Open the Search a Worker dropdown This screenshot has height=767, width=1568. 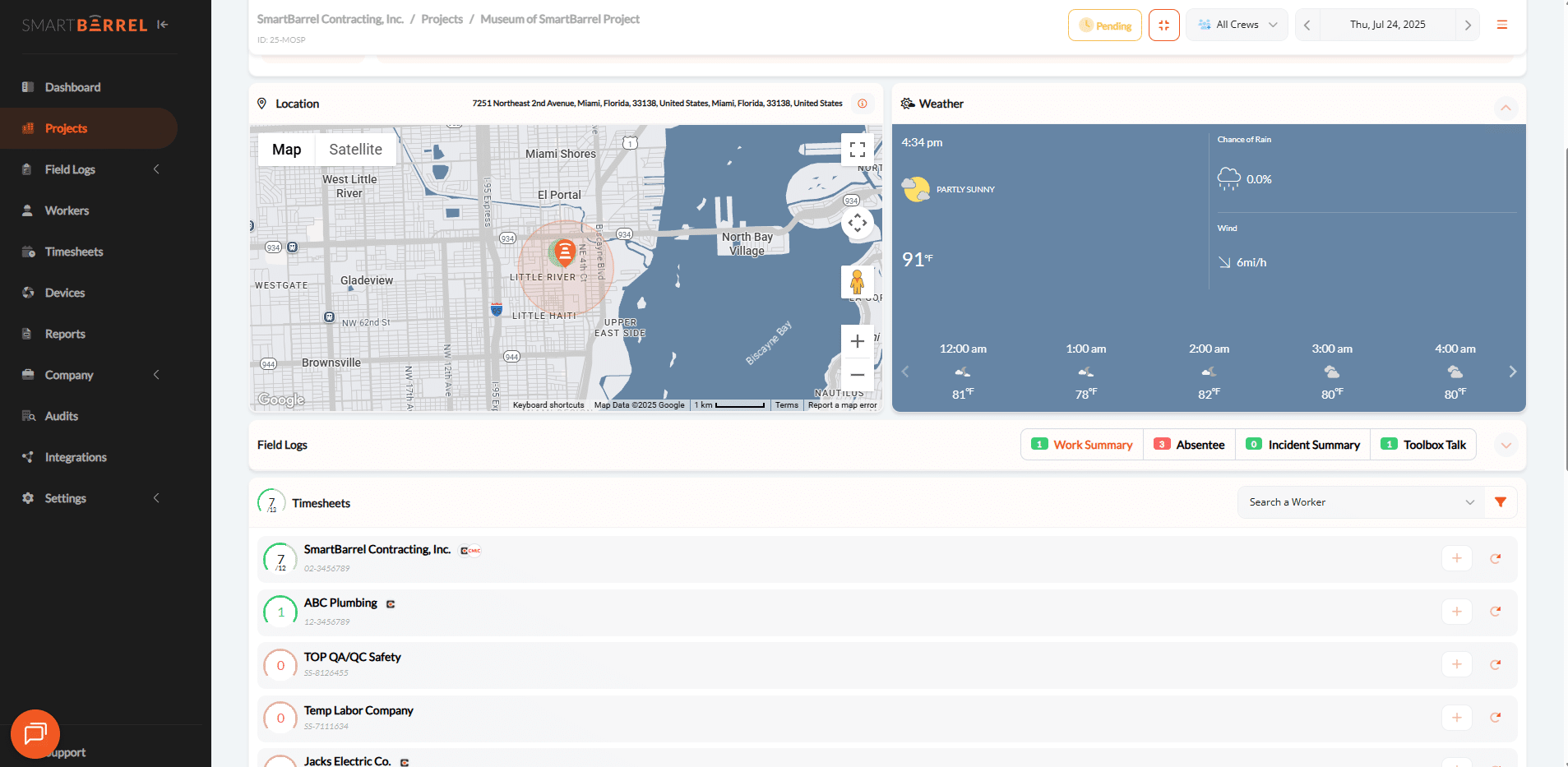click(1361, 502)
